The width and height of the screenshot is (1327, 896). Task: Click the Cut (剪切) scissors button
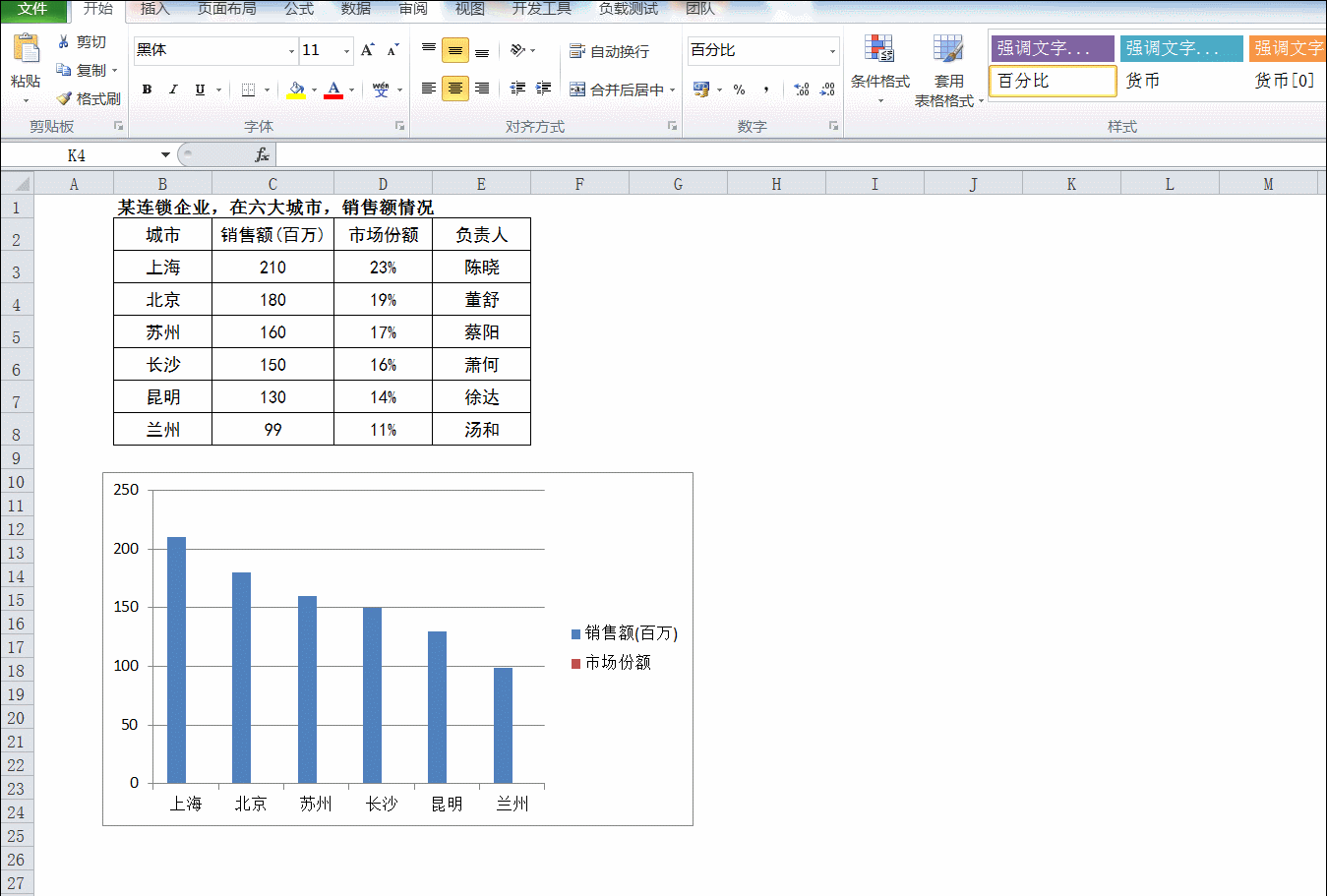(x=82, y=42)
